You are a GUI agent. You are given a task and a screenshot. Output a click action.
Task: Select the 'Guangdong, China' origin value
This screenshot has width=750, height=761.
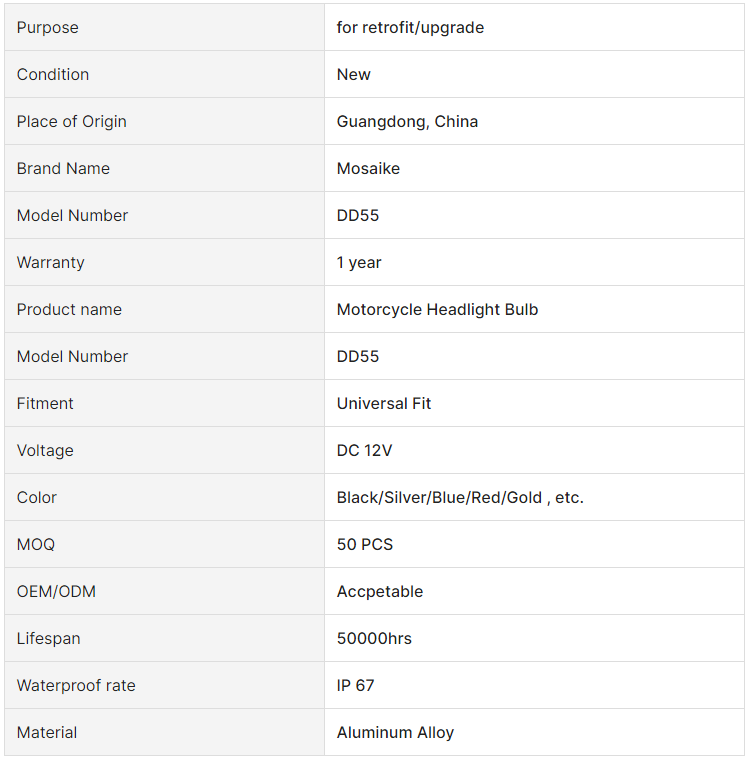pyautogui.click(x=407, y=121)
